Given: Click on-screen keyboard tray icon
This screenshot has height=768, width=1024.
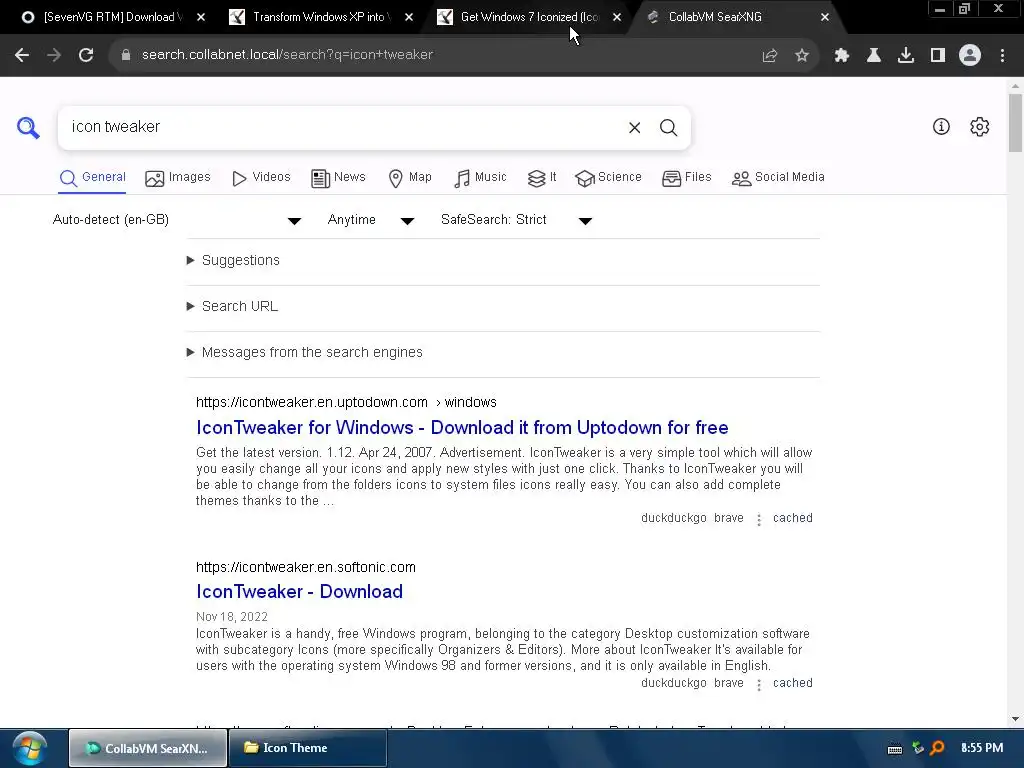Looking at the screenshot, I should point(895,749).
